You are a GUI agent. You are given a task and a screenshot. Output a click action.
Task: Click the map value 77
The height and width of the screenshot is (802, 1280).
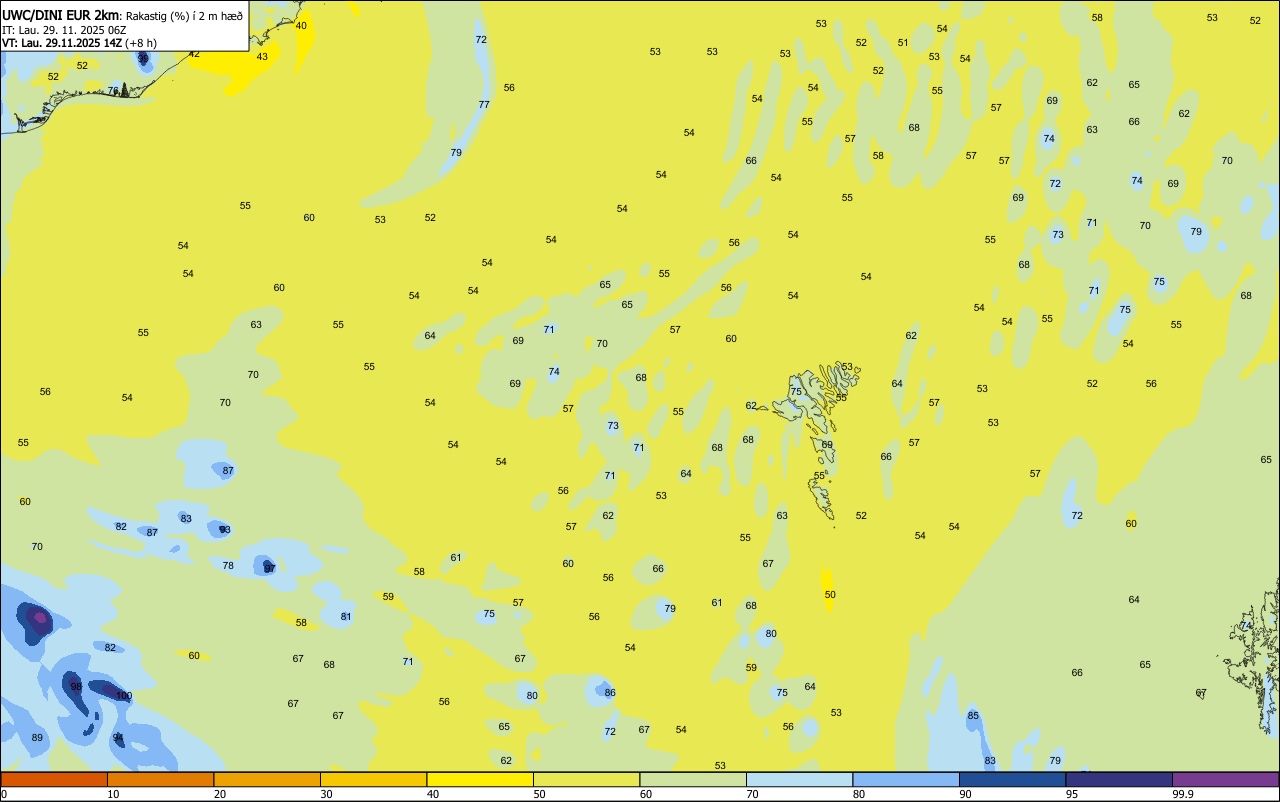click(x=484, y=105)
